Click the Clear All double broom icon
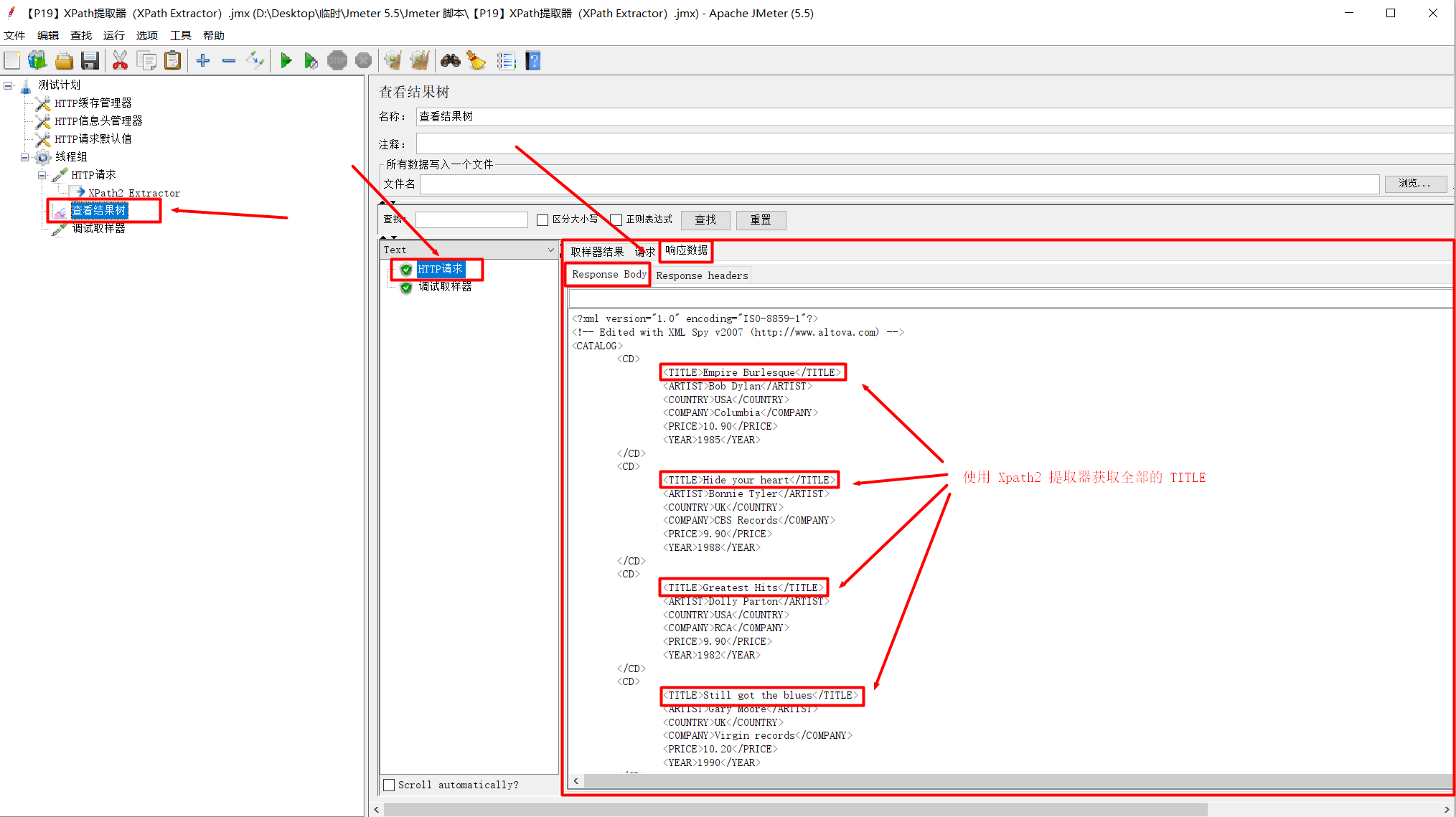 (x=420, y=61)
